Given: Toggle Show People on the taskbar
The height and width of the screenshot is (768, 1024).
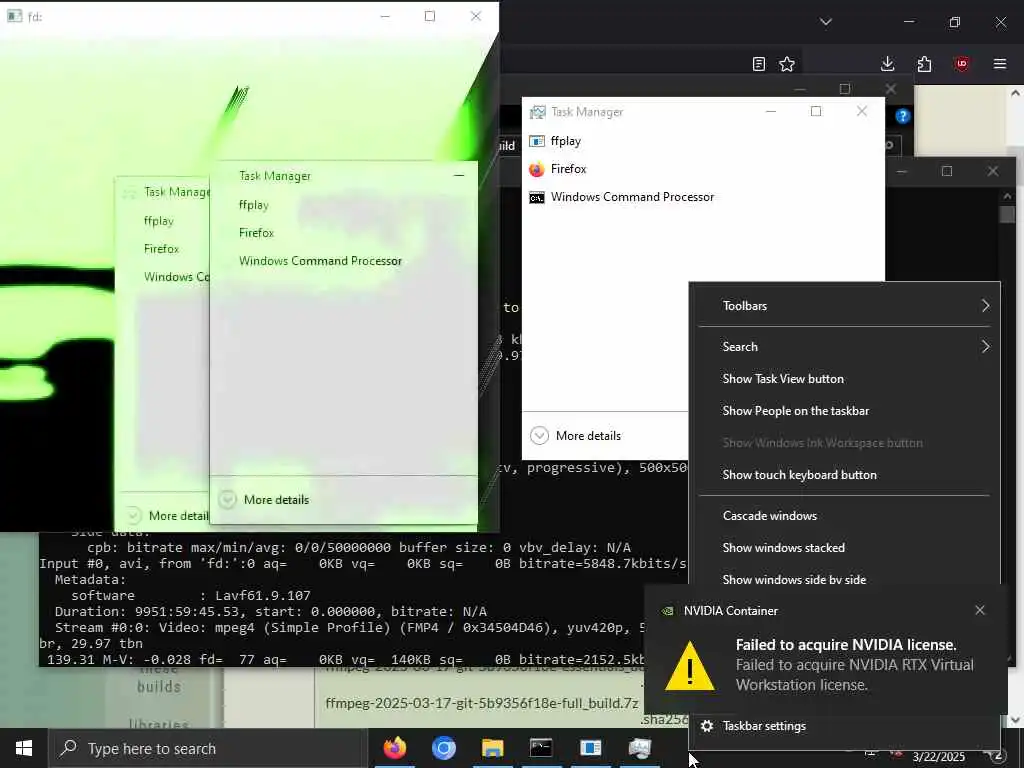Looking at the screenshot, I should (844, 411).
